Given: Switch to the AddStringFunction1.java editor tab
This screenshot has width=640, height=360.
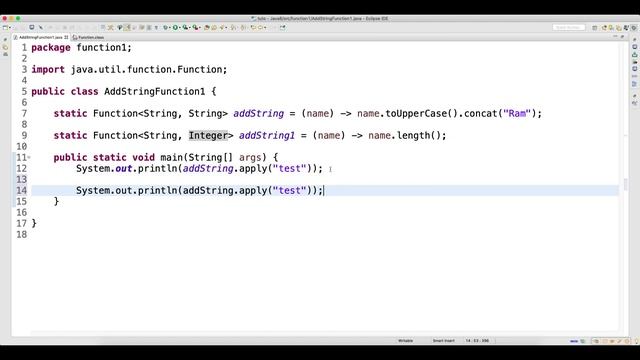Looking at the screenshot, I should coord(41,37).
